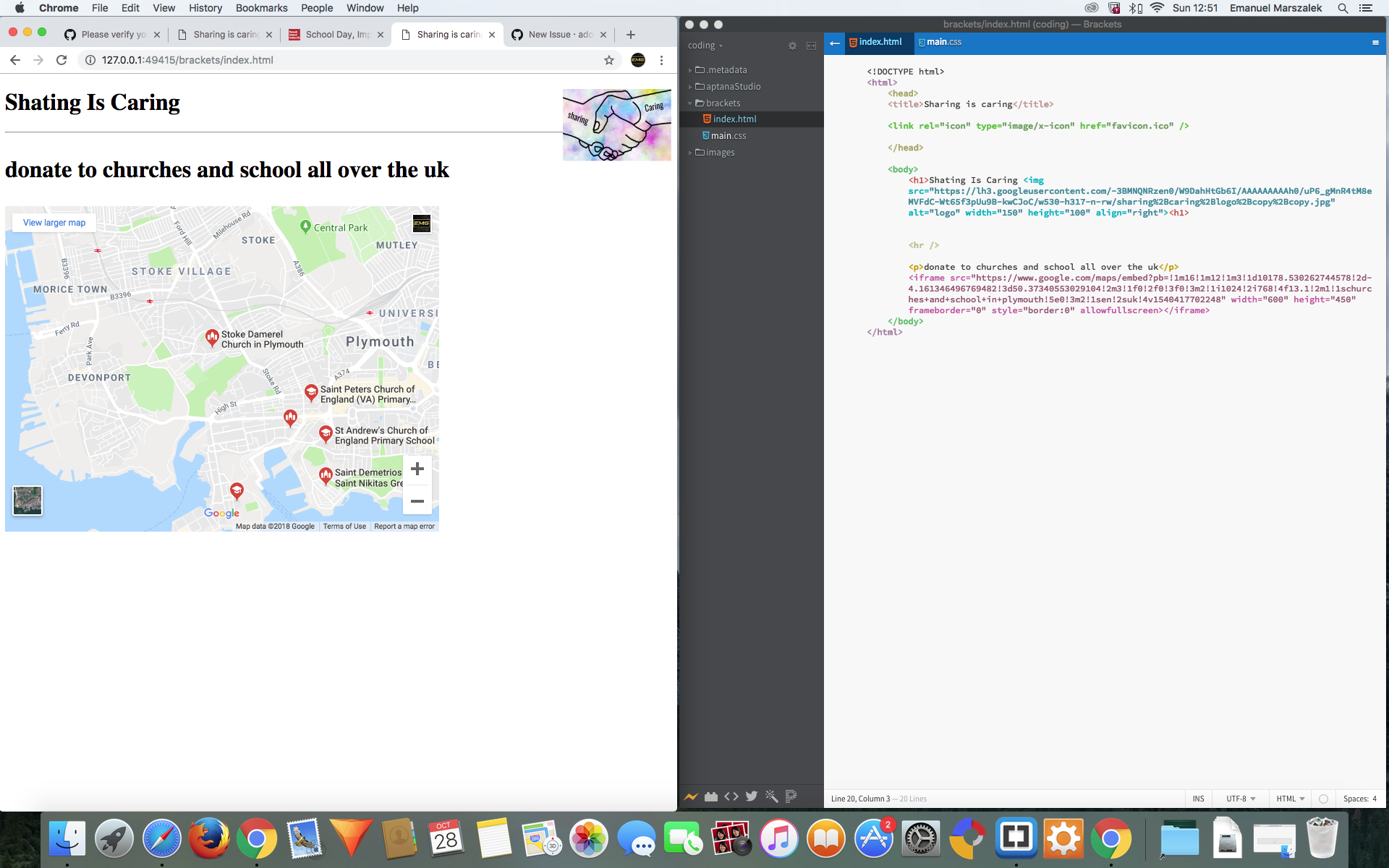Viewport: 1389px width, 868px height.
Task: Toggle the lint status circle indicator
Action: pos(1323,799)
